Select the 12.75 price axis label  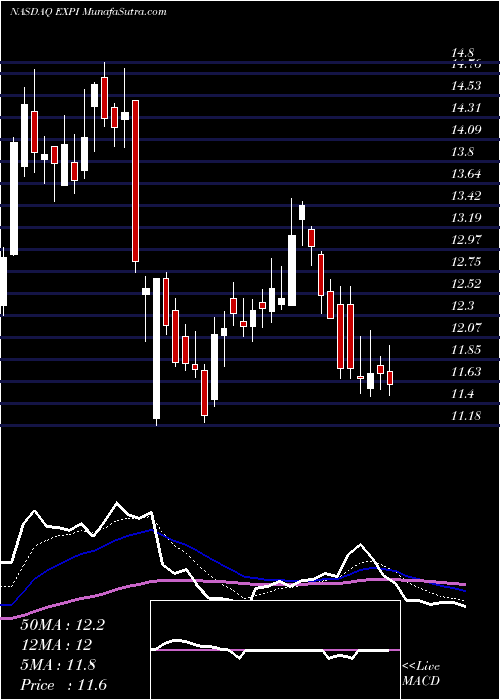(x=466, y=262)
